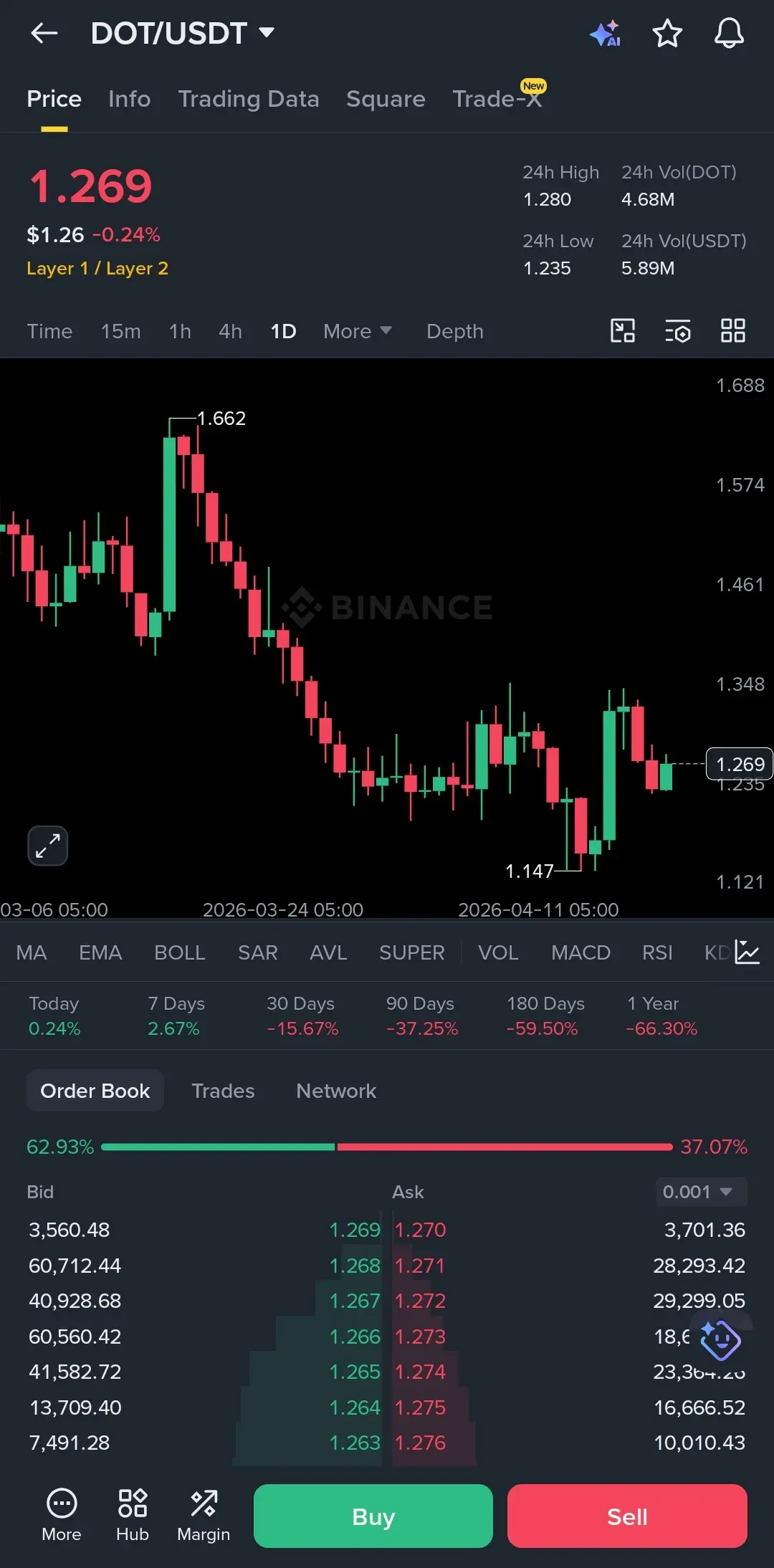Screen dimensions: 774x1568
Task: Tap the 1.147 low marker on chart
Action: (530, 871)
